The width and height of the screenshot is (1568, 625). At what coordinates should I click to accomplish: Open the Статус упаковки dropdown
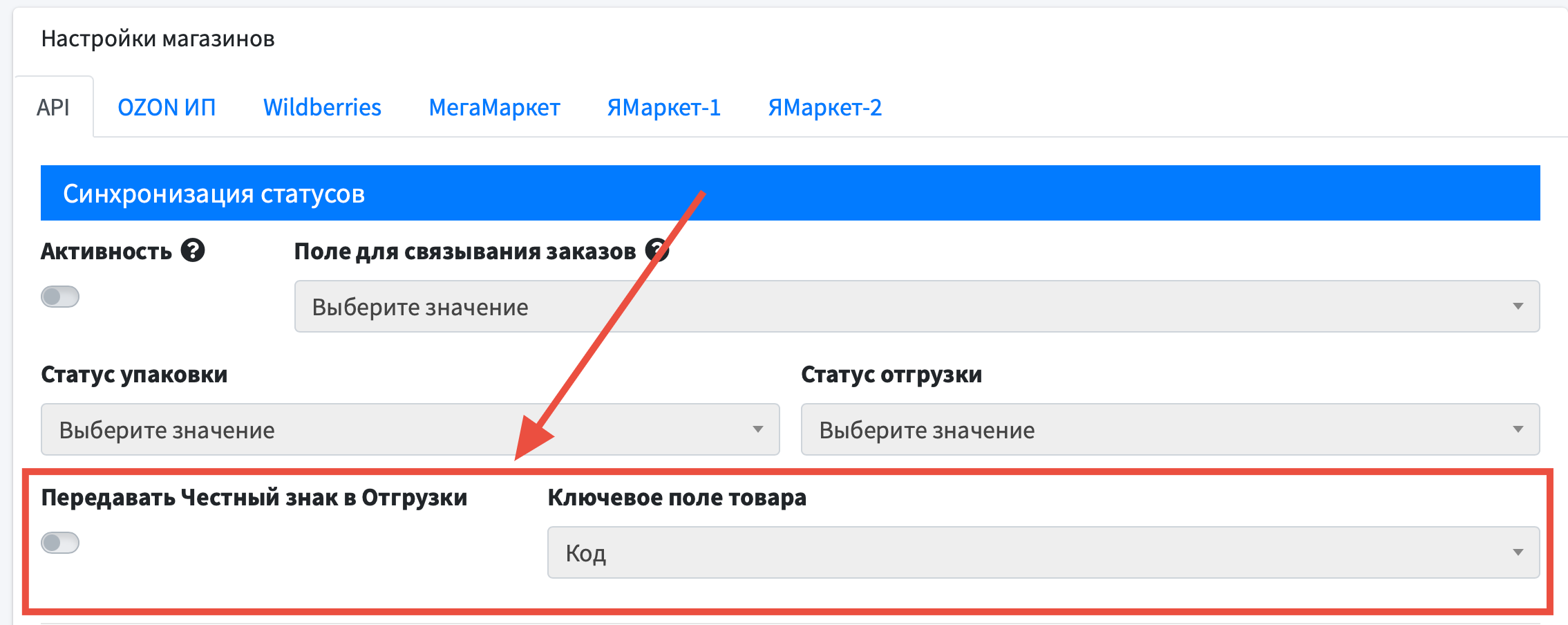tap(410, 429)
